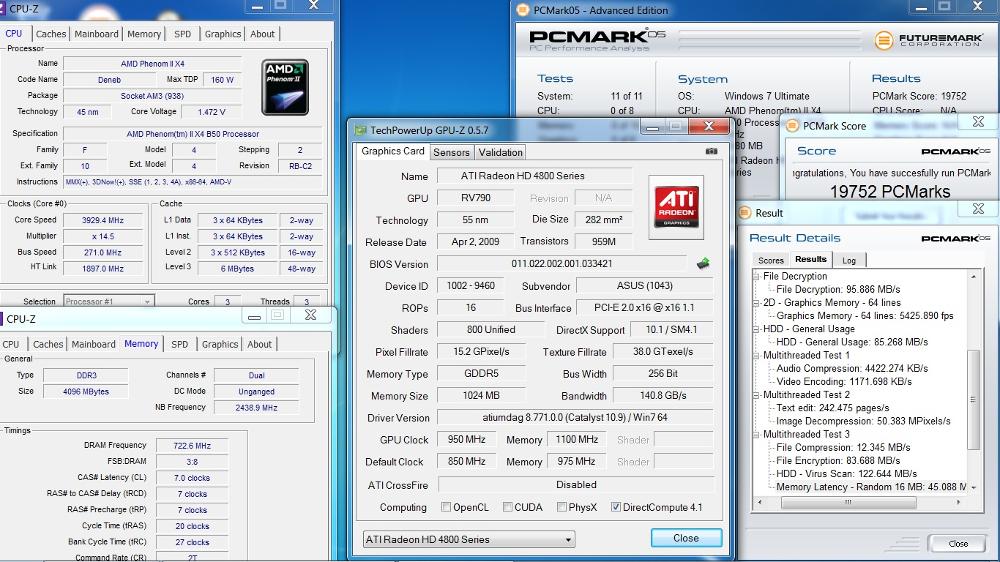Click the Core Voltage 1.472 V value
The image size is (1000, 562).
coord(211,112)
